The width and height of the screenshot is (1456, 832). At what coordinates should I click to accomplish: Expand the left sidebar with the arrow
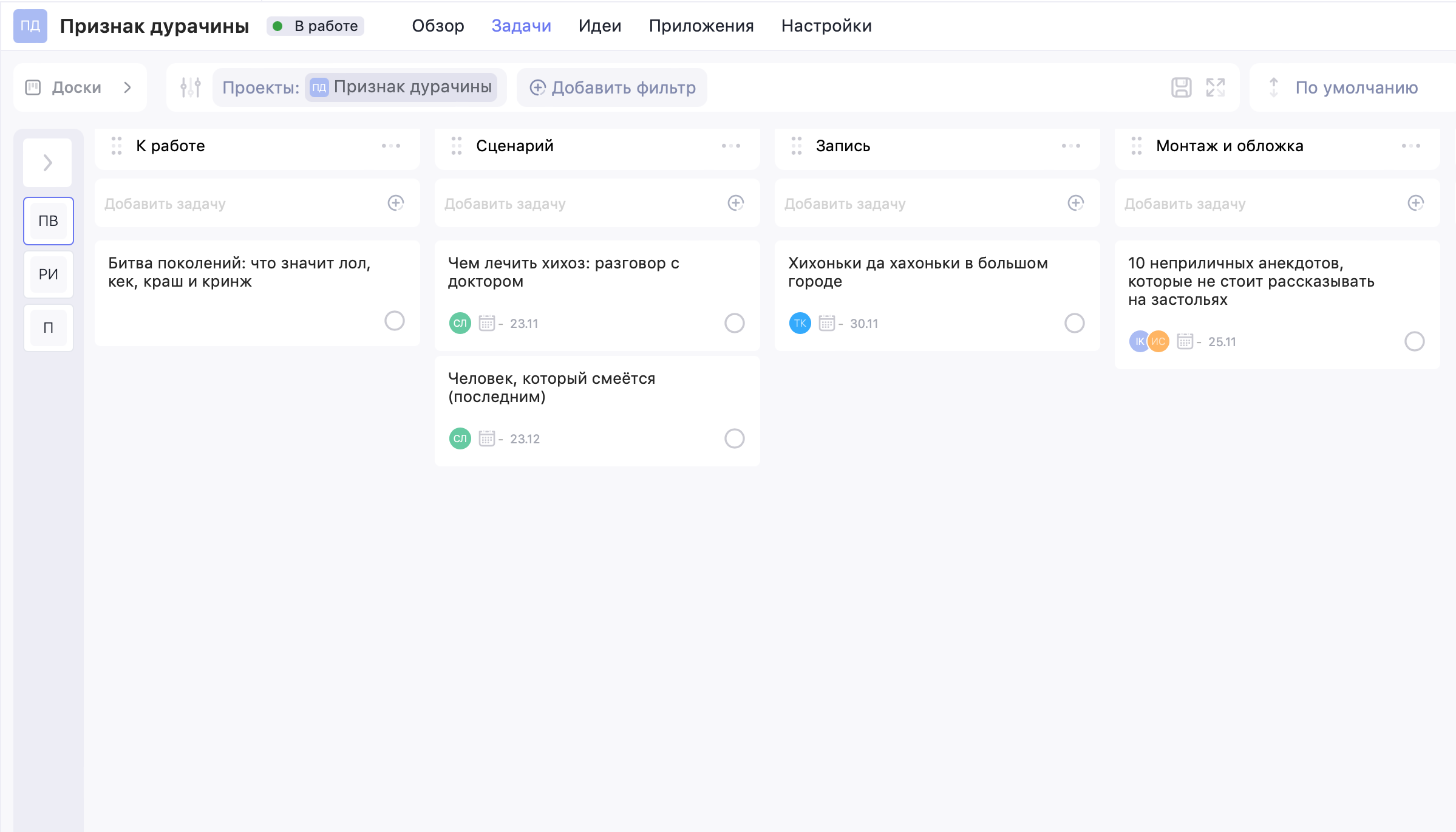click(x=48, y=163)
